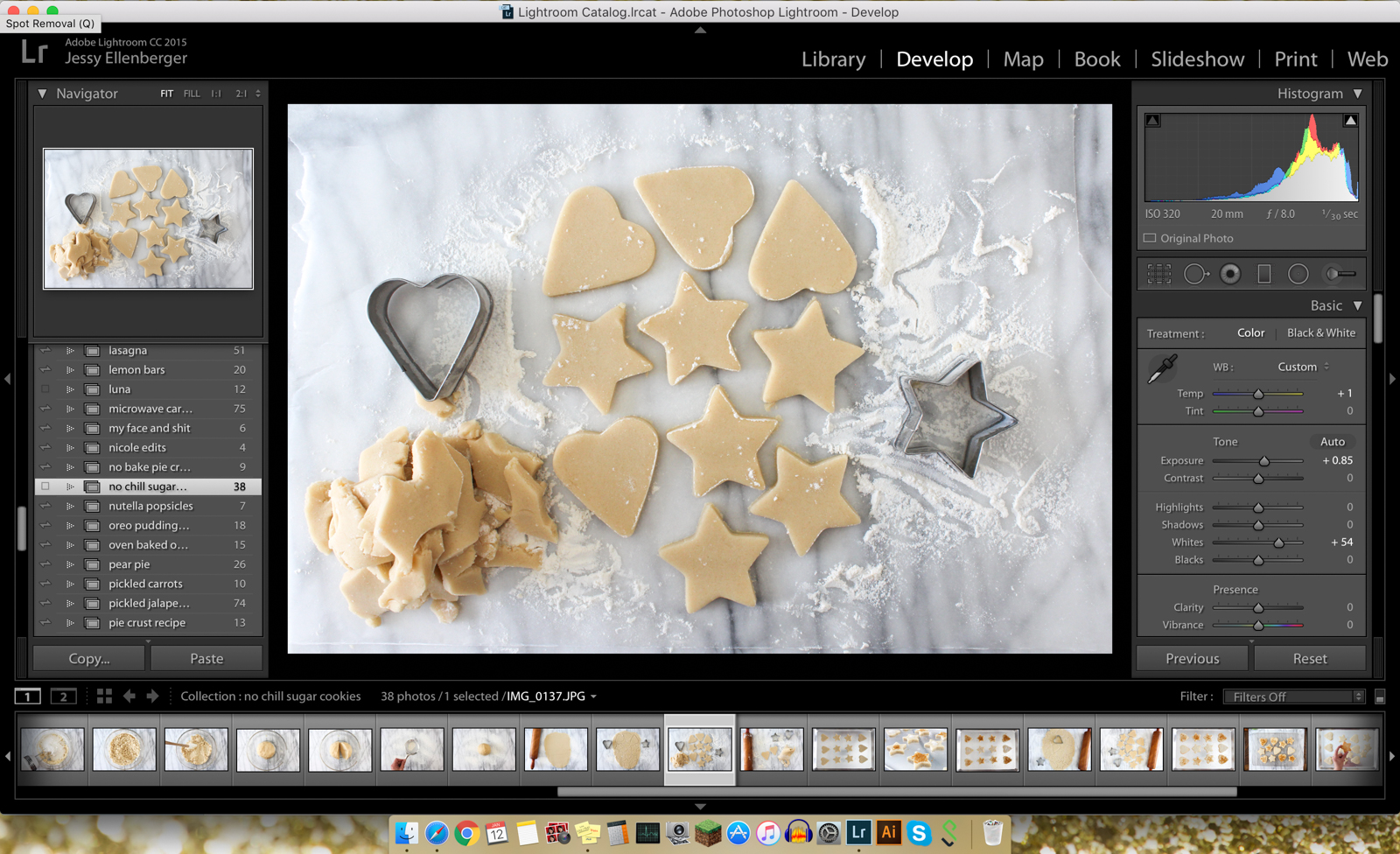Toggle checkbox beside luna collection
The height and width of the screenshot is (854, 1400).
(45, 389)
